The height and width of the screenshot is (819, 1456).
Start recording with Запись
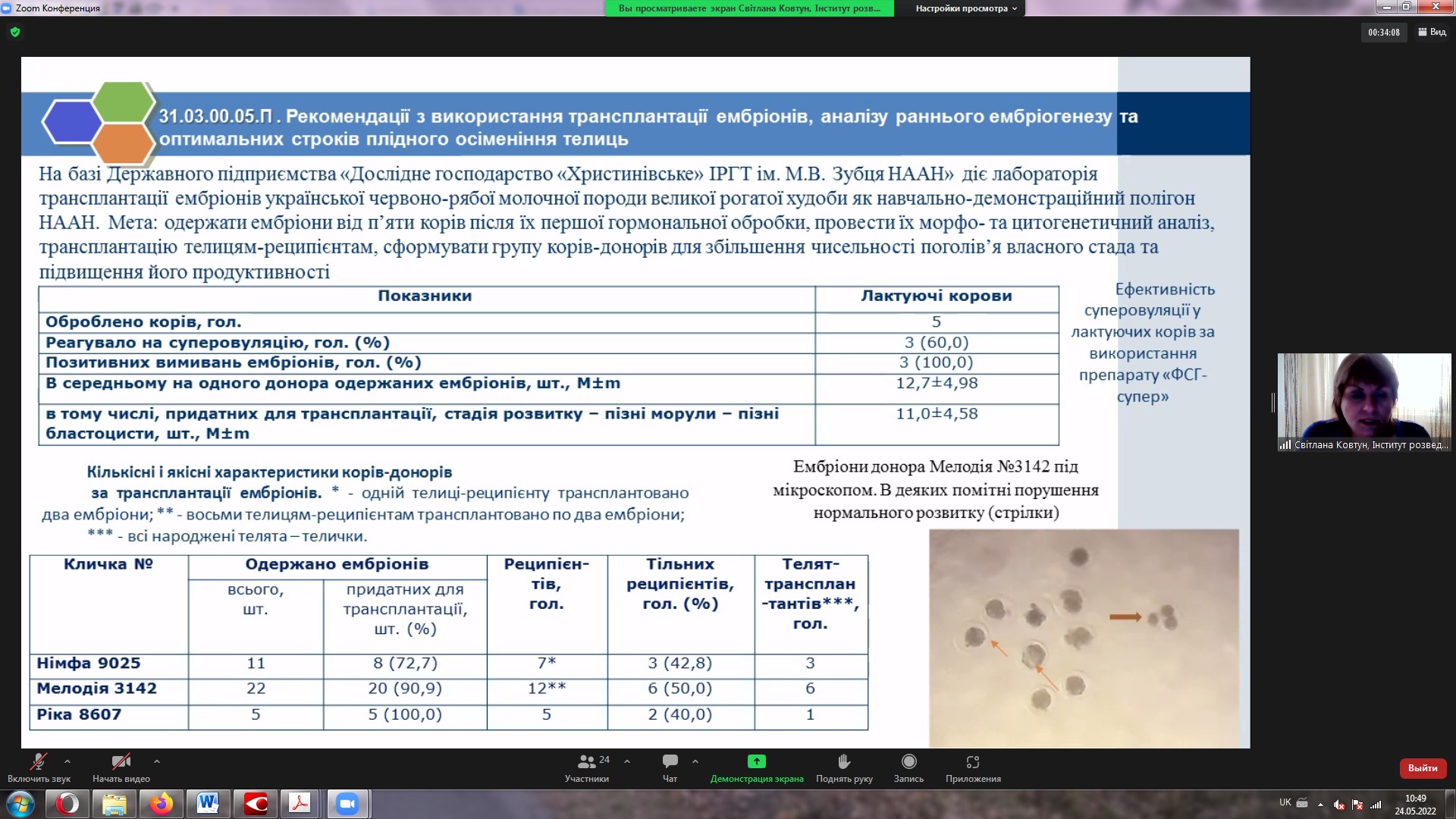click(908, 767)
